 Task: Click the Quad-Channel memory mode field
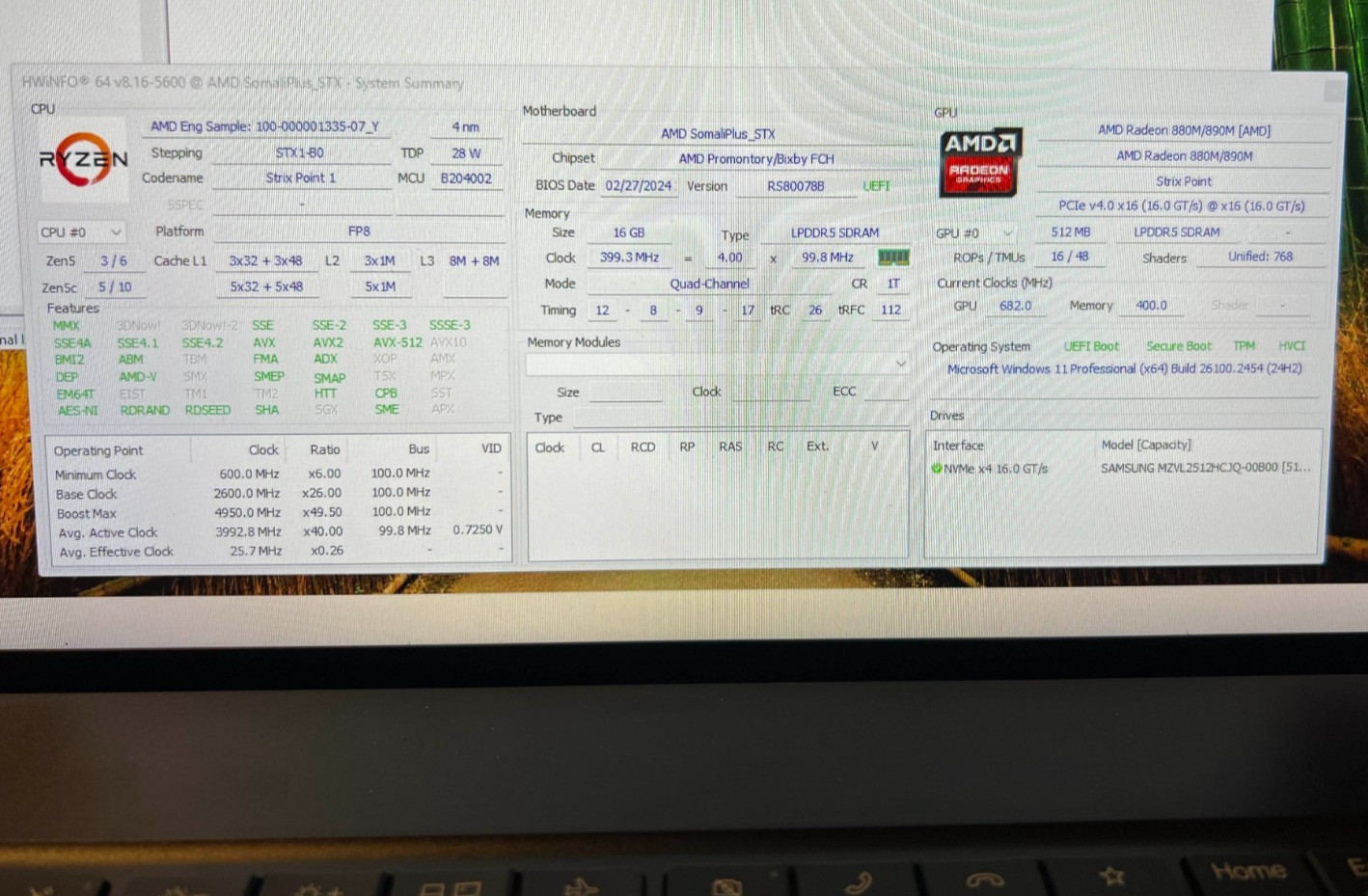(x=710, y=285)
